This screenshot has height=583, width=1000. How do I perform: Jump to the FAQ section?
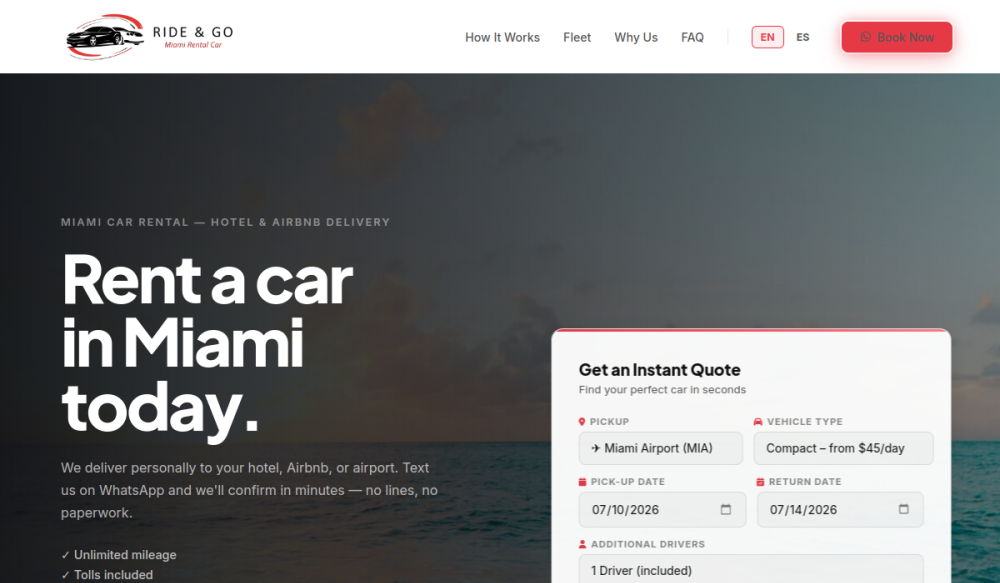coord(692,38)
